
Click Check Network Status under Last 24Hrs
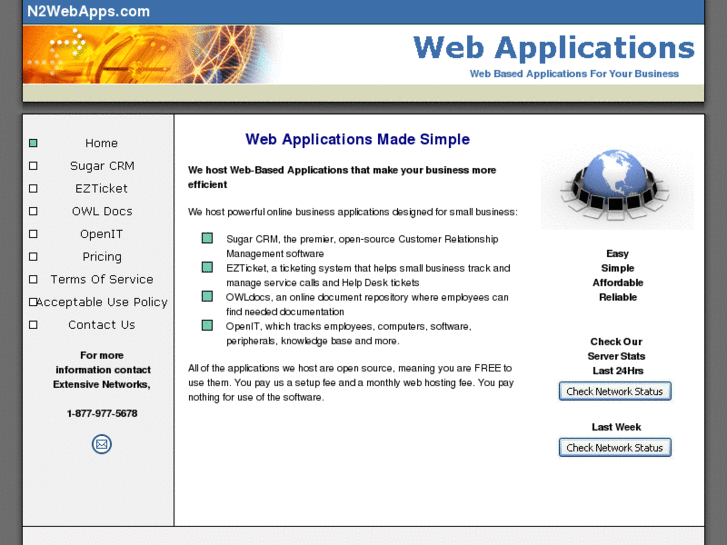[x=615, y=391]
